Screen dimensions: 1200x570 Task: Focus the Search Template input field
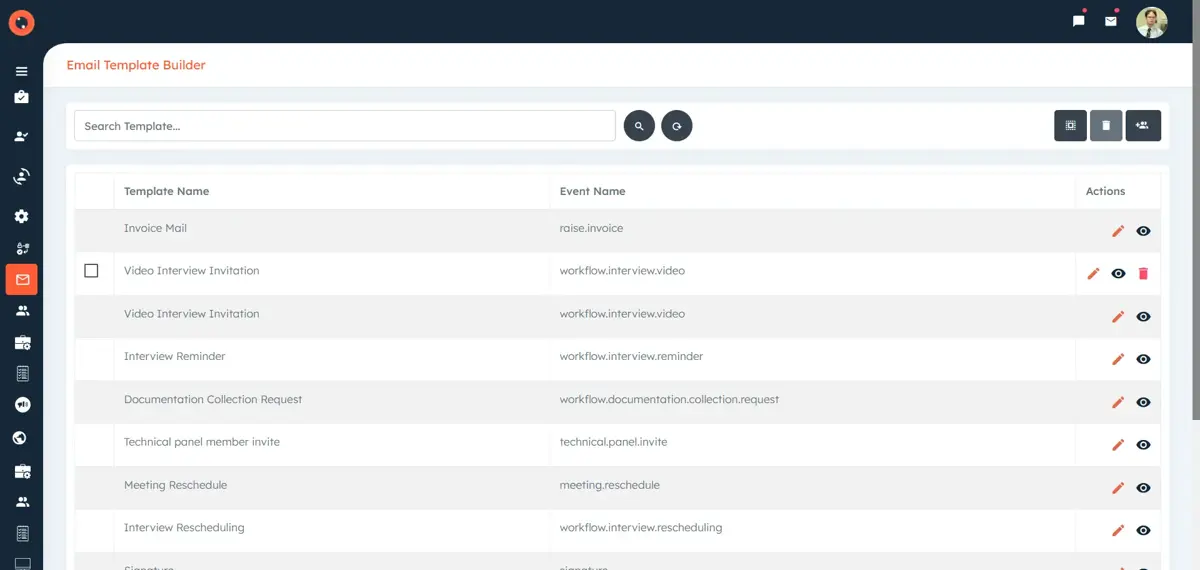pyautogui.click(x=344, y=126)
